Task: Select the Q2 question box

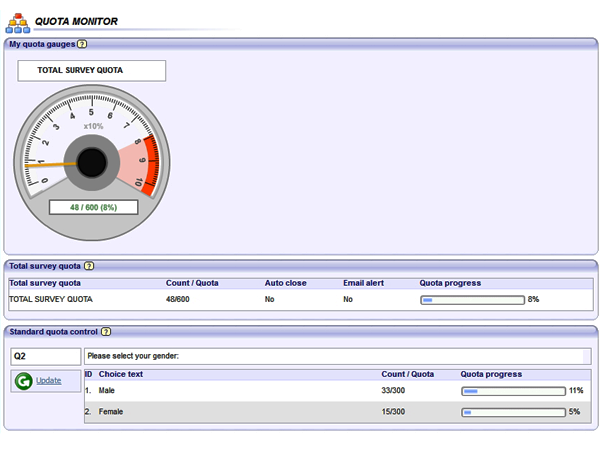Action: pos(45,355)
